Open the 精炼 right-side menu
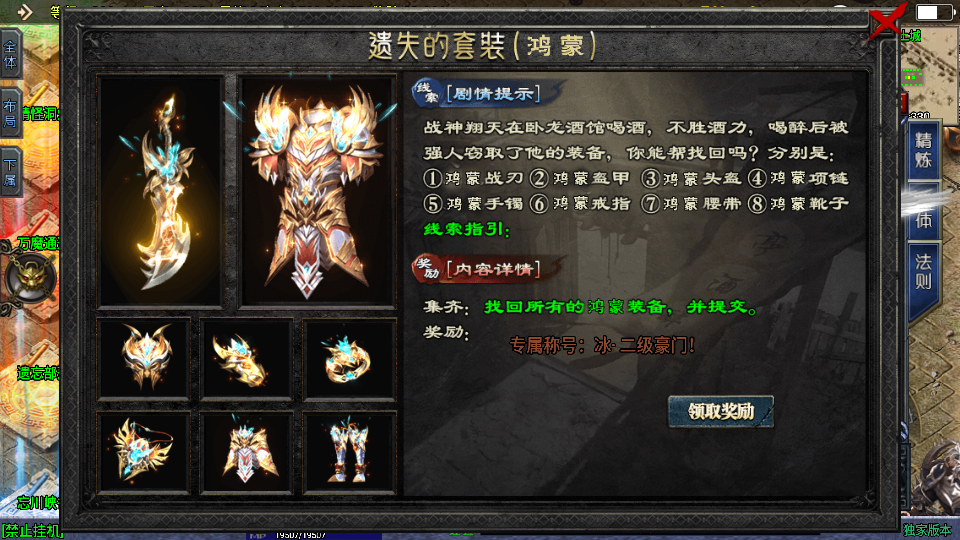 923,151
